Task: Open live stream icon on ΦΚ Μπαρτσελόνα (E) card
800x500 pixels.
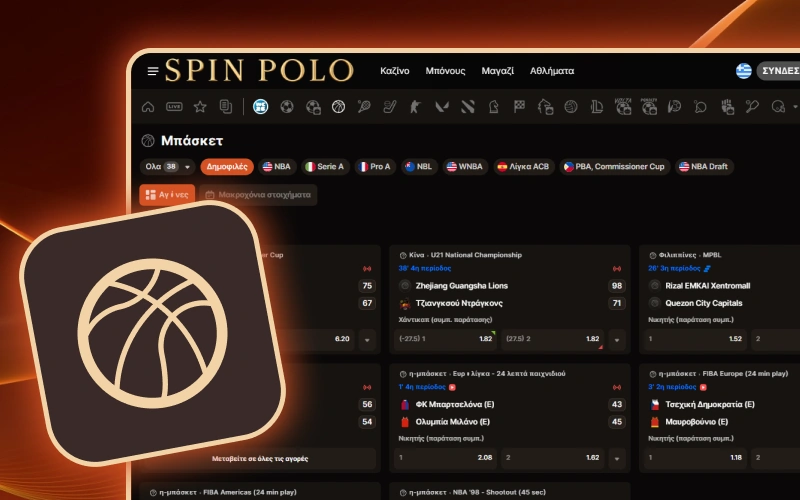Action: [617, 387]
